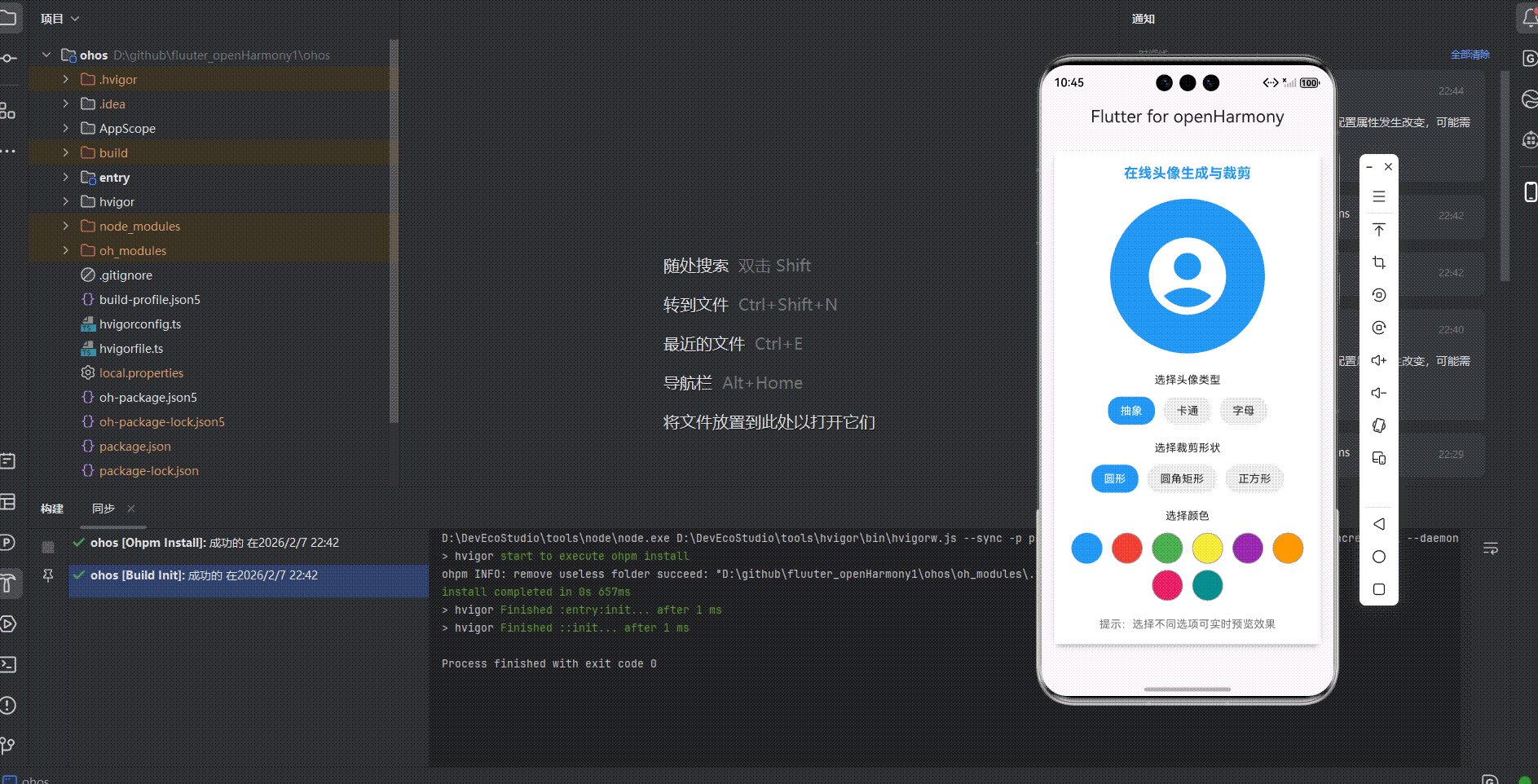Screen dimensions: 1538x784
Task: Toggle soft-wrap in the build console
Action: point(1491,548)
